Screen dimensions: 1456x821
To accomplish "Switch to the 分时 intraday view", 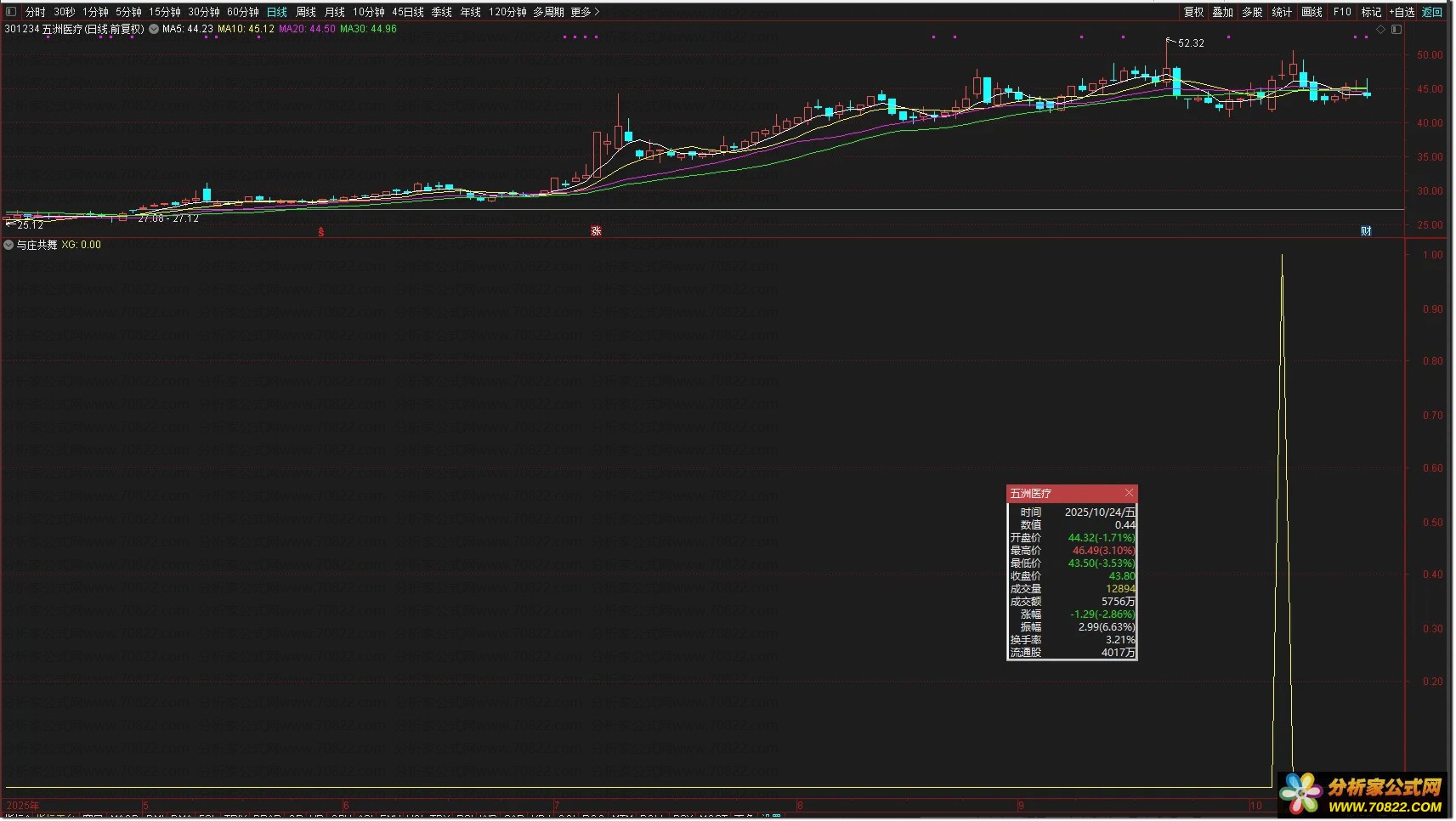I will pyautogui.click(x=36, y=12).
